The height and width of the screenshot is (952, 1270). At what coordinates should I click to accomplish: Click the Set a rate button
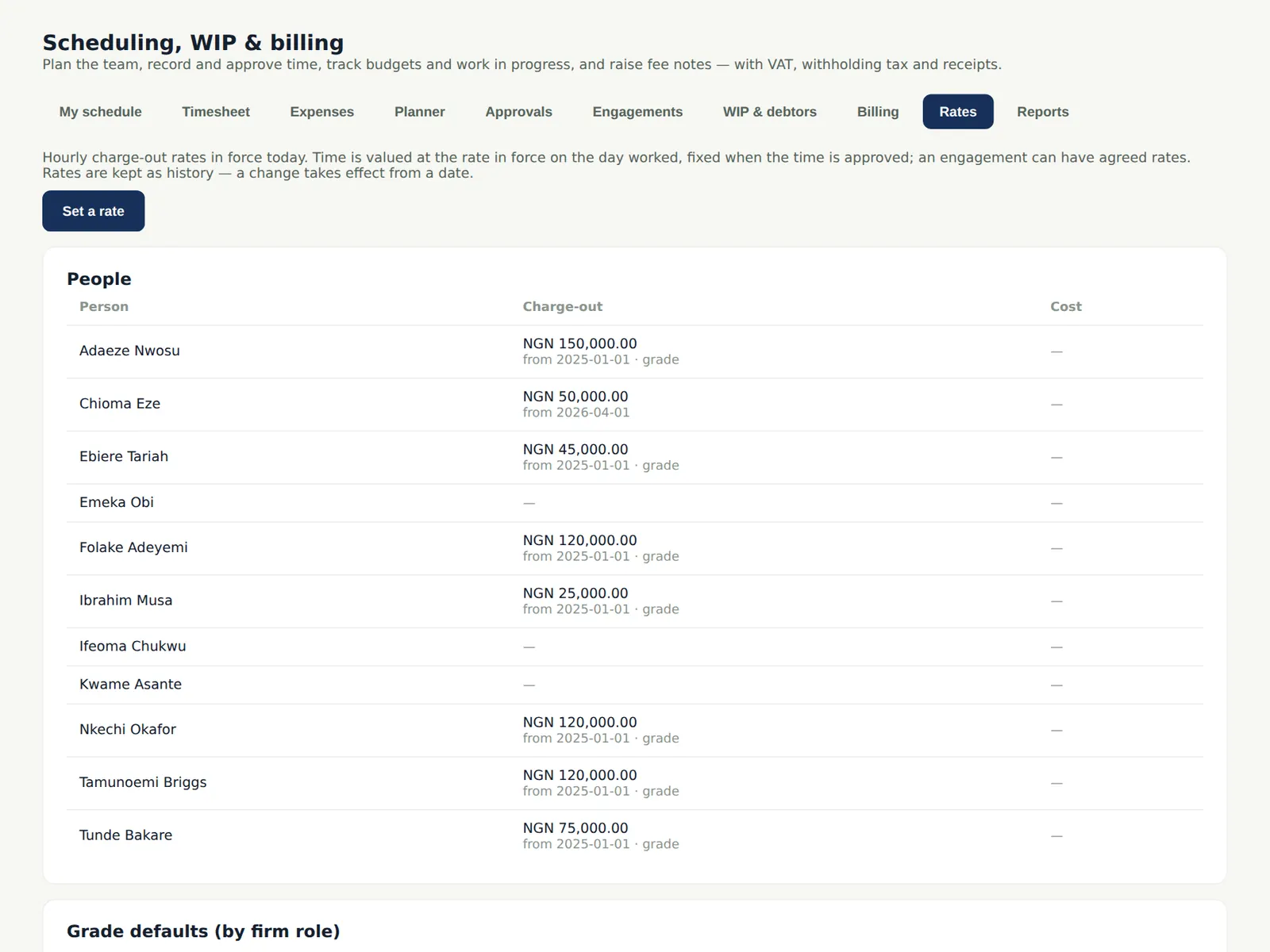tap(94, 211)
